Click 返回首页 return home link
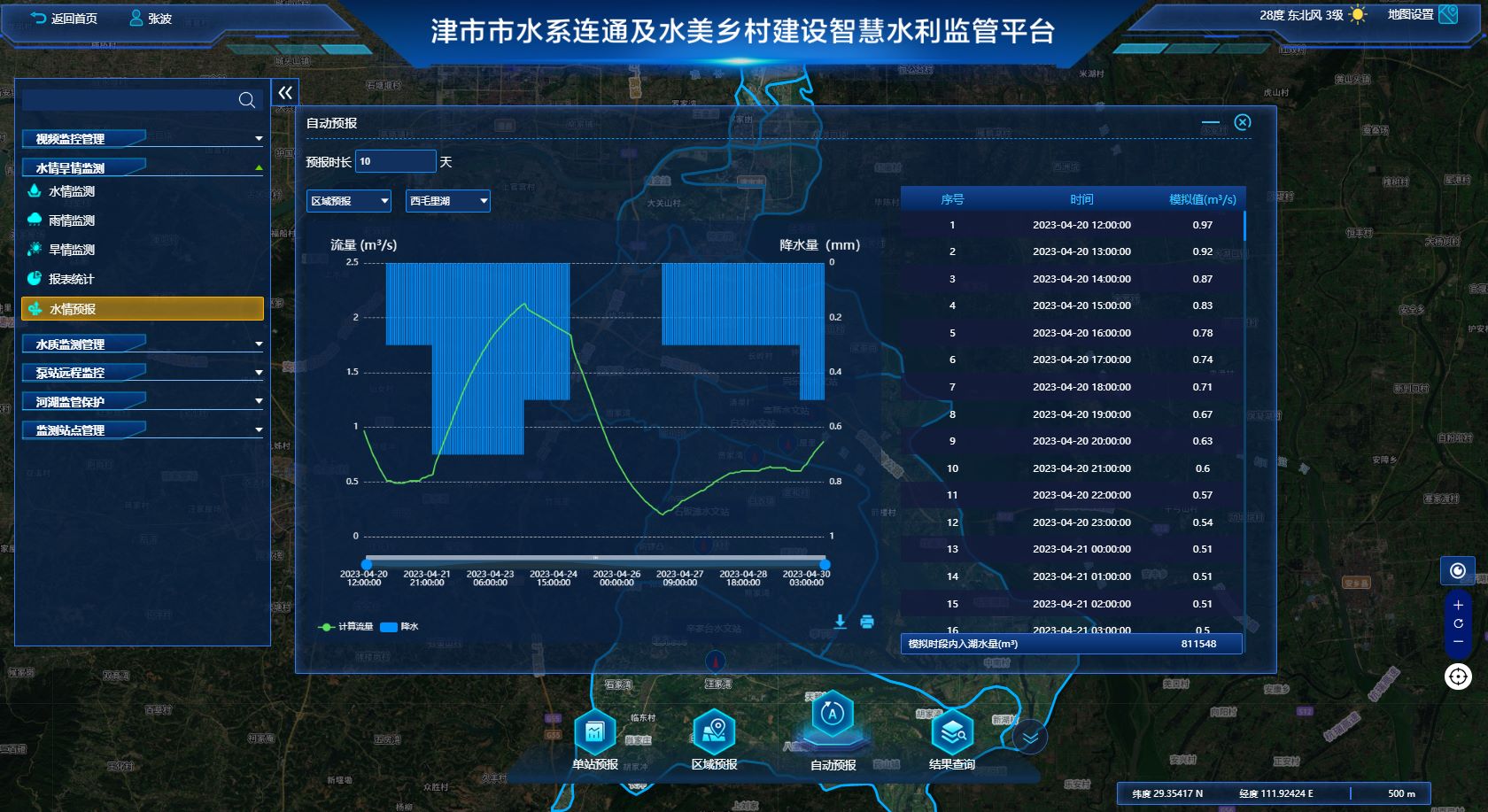This screenshot has width=1488, height=812. point(74,19)
